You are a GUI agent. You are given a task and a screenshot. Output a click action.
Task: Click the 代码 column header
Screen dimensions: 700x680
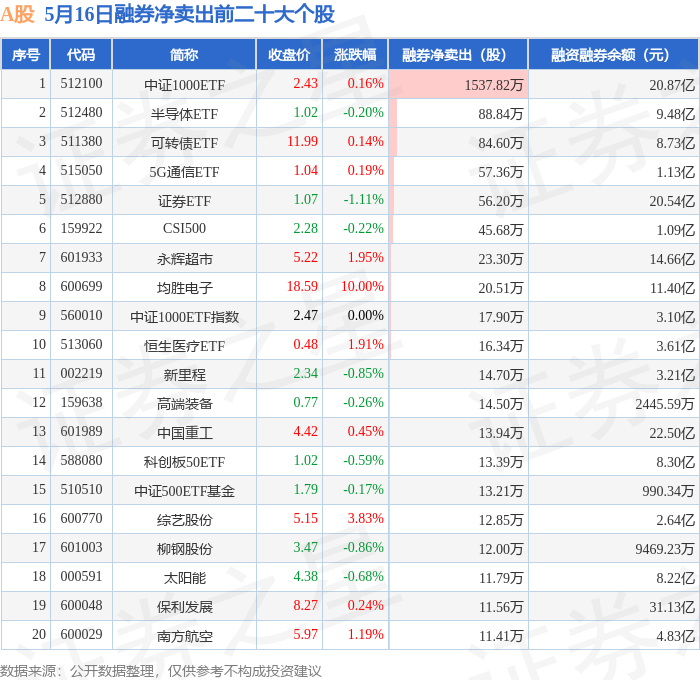click(81, 54)
